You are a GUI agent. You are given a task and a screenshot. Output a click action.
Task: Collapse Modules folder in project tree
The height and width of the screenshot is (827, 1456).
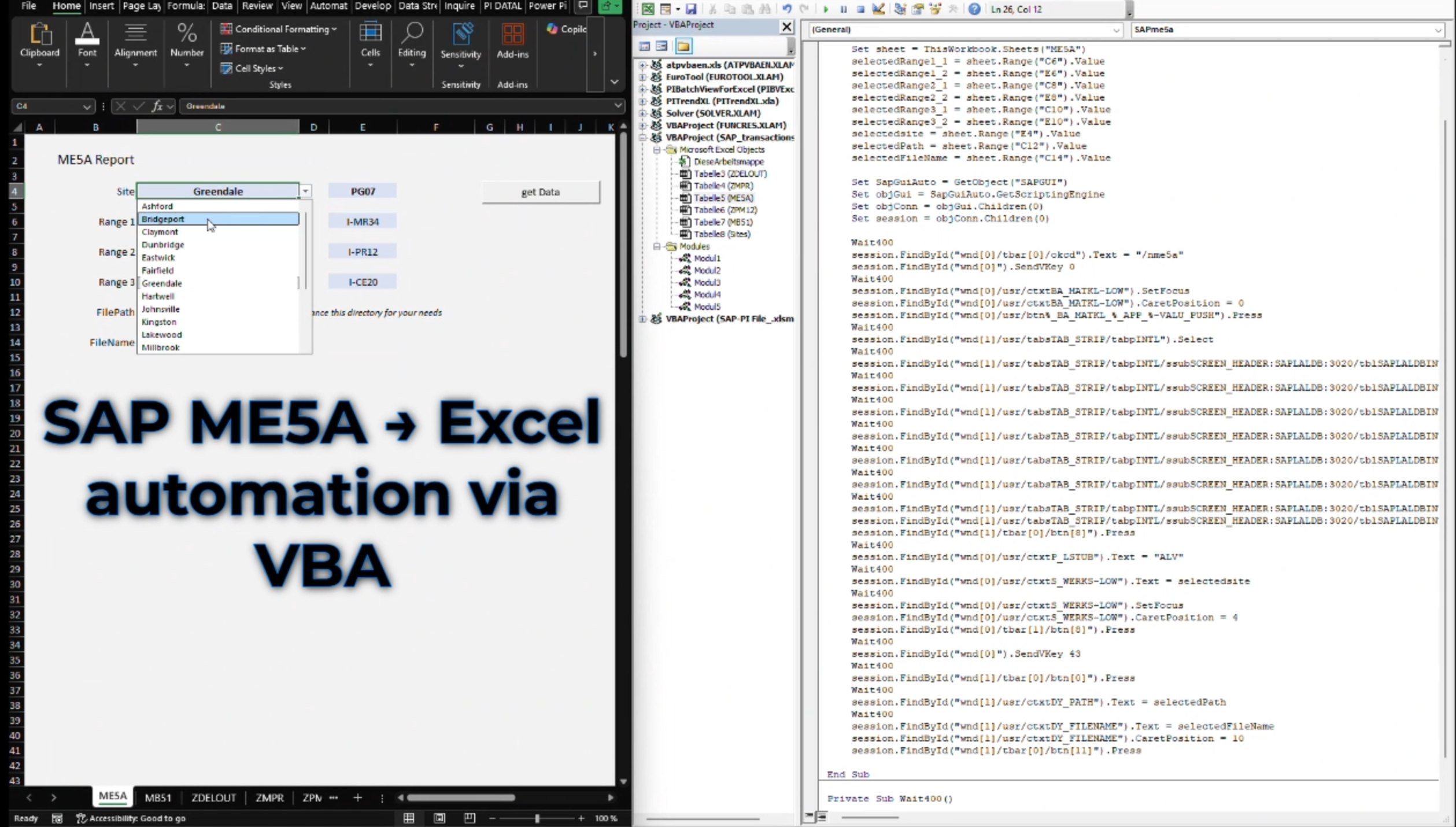(657, 246)
